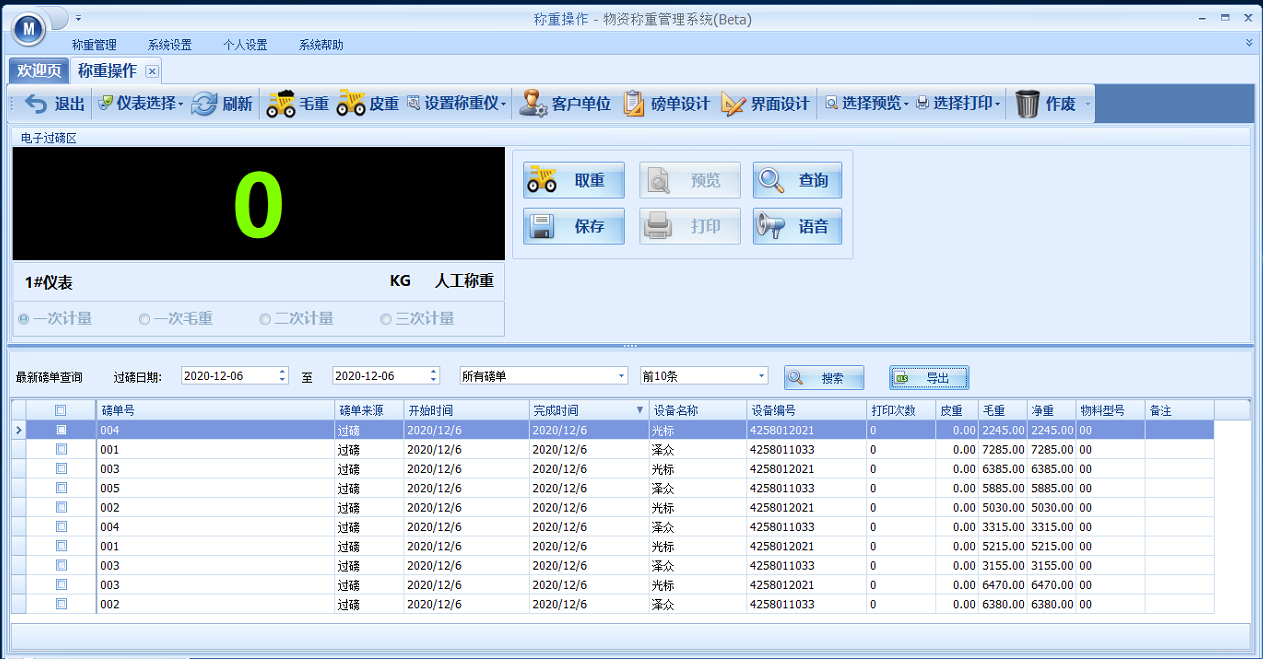Select the 二次计量 radio button
This screenshot has width=1263, height=659.
click(x=264, y=318)
